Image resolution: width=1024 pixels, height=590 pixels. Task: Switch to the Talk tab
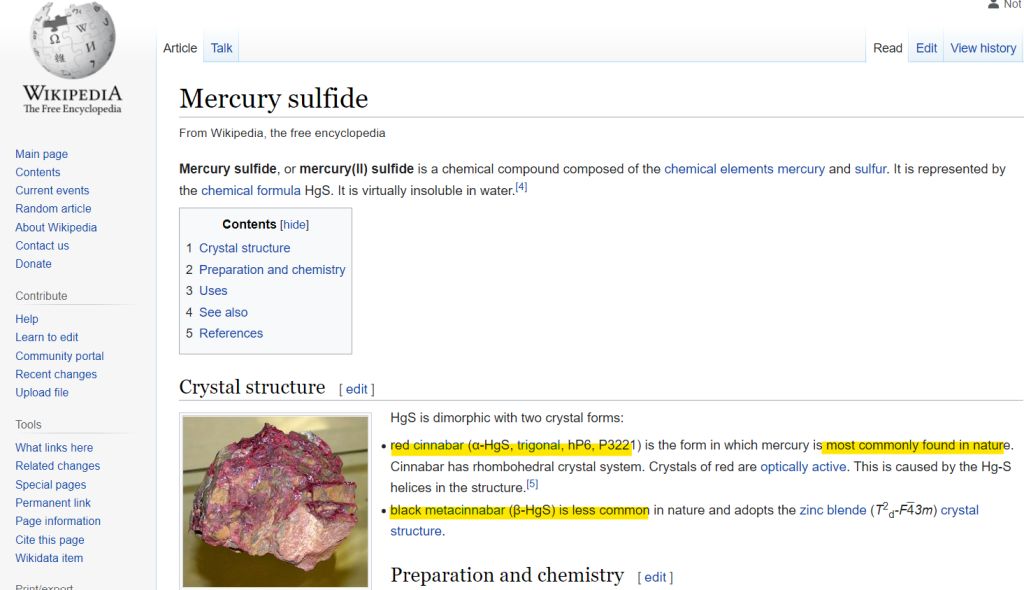[222, 48]
